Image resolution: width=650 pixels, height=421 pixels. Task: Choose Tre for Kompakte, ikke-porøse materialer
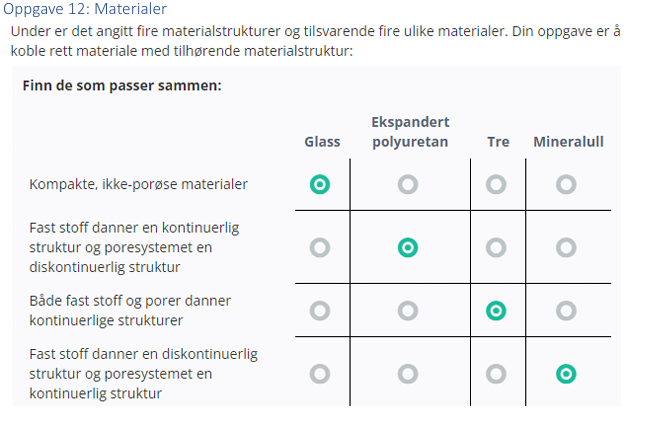coord(496,184)
